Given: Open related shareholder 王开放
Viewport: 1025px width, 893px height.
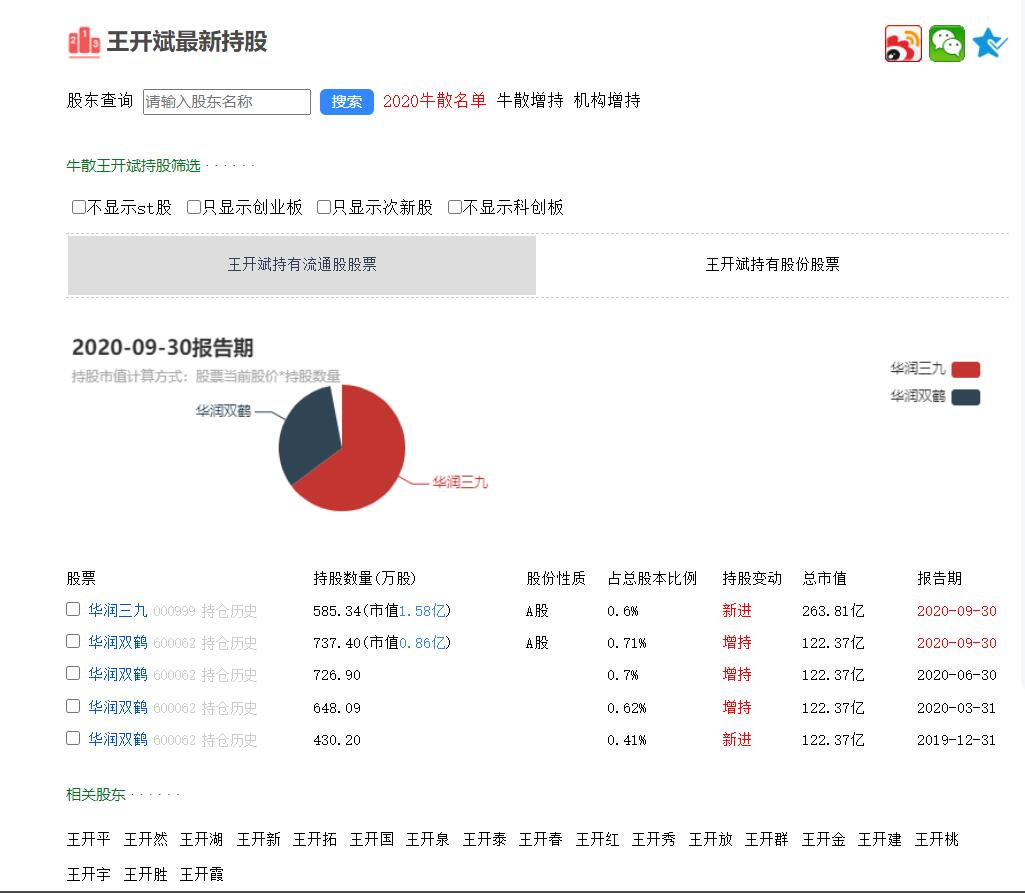Looking at the screenshot, I should [711, 839].
